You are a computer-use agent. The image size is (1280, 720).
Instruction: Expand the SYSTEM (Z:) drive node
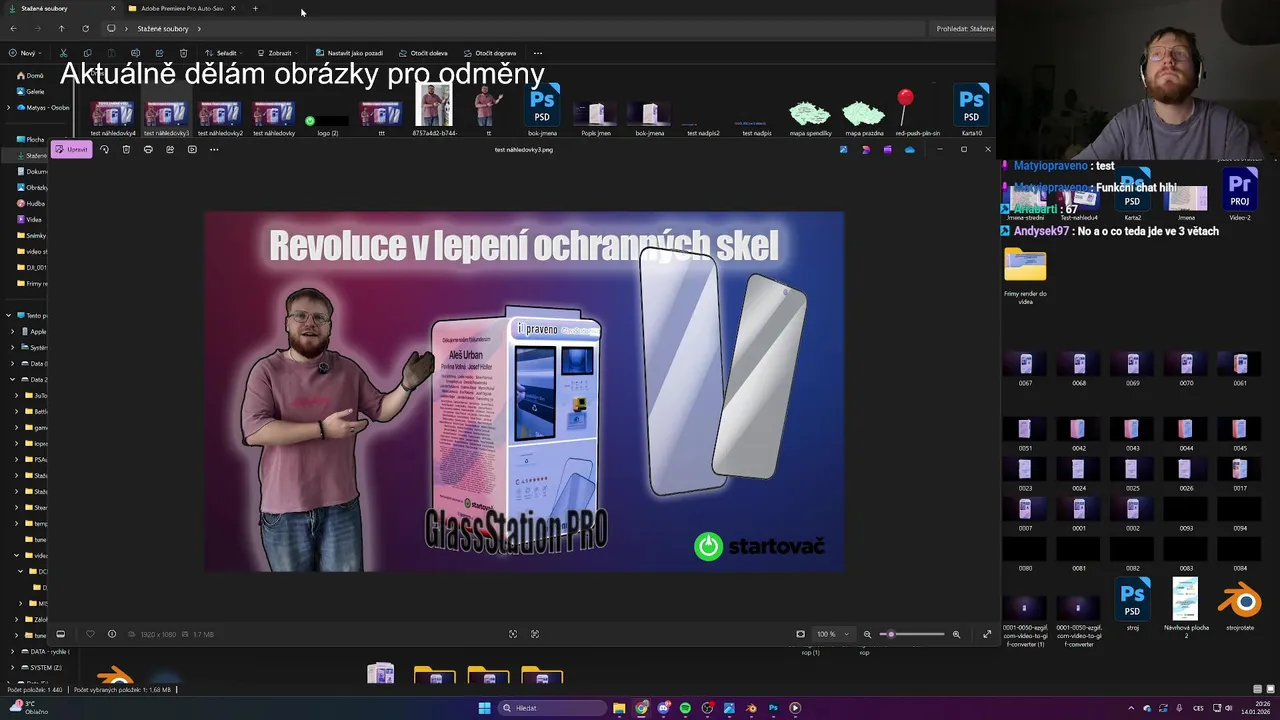(12, 667)
